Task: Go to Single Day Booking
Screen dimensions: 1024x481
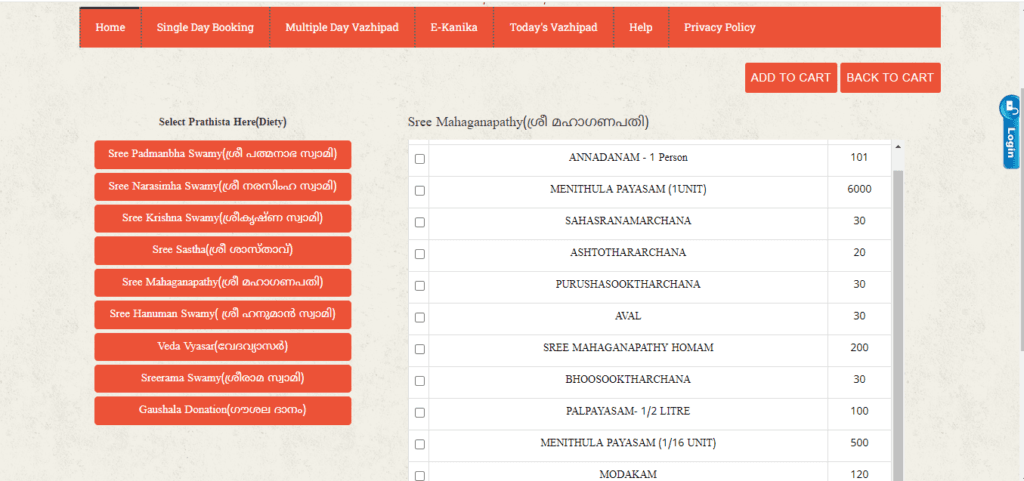Action: [205, 28]
